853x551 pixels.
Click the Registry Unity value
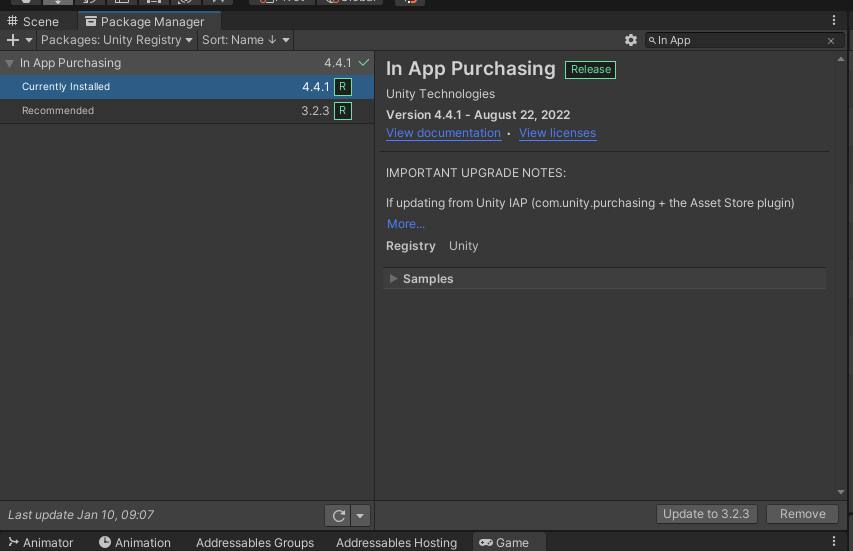463,246
